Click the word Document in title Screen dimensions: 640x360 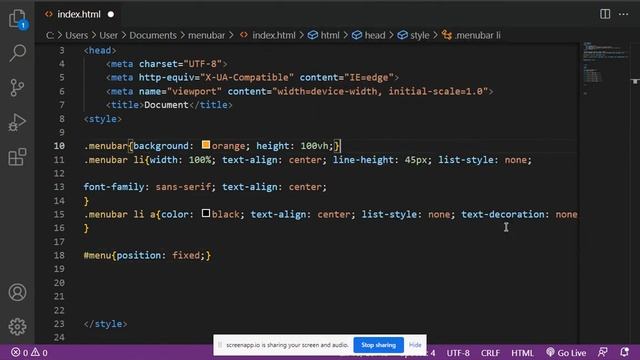pyautogui.click(x=166, y=105)
